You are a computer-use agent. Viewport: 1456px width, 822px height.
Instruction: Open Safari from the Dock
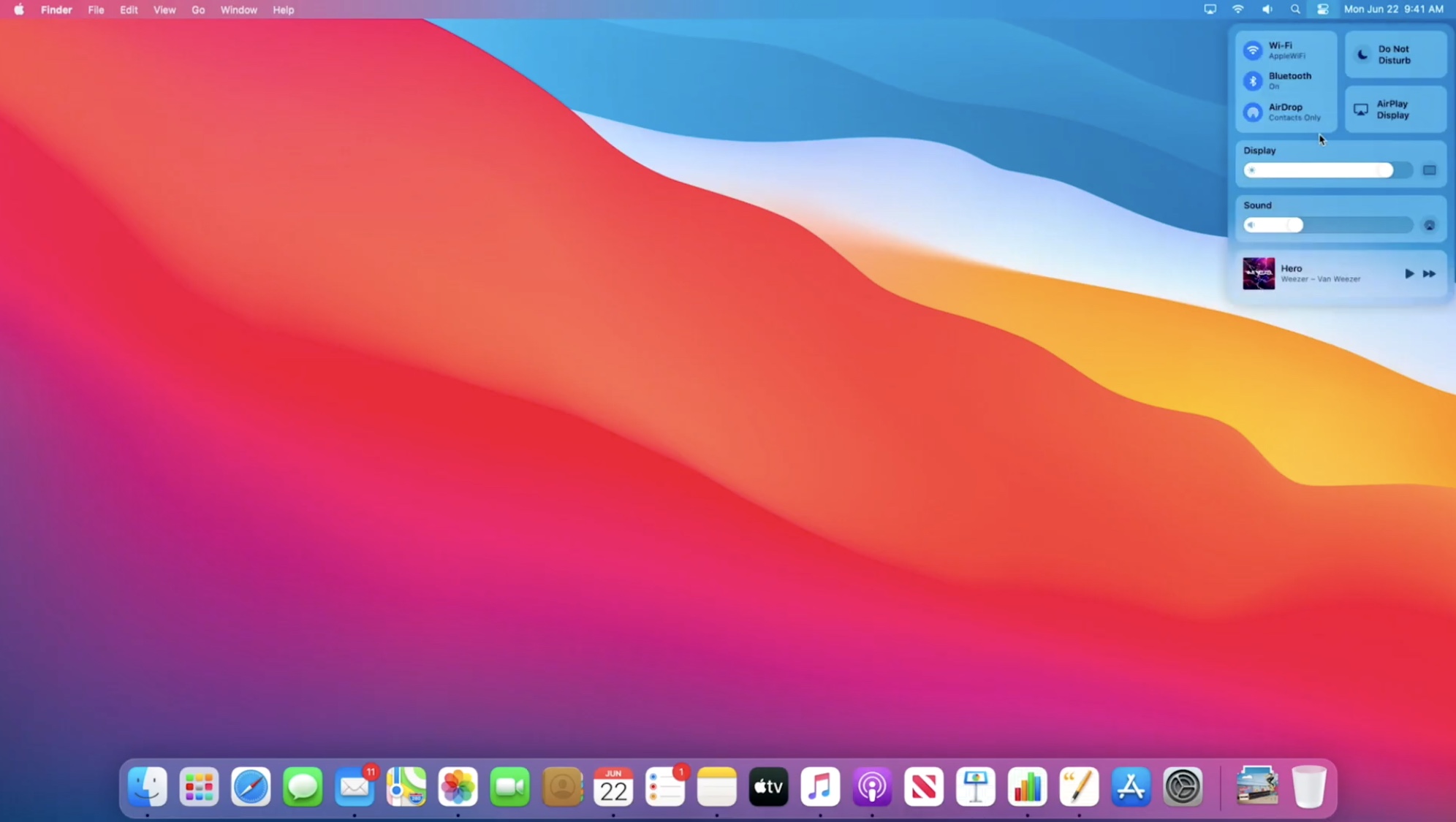pos(251,787)
